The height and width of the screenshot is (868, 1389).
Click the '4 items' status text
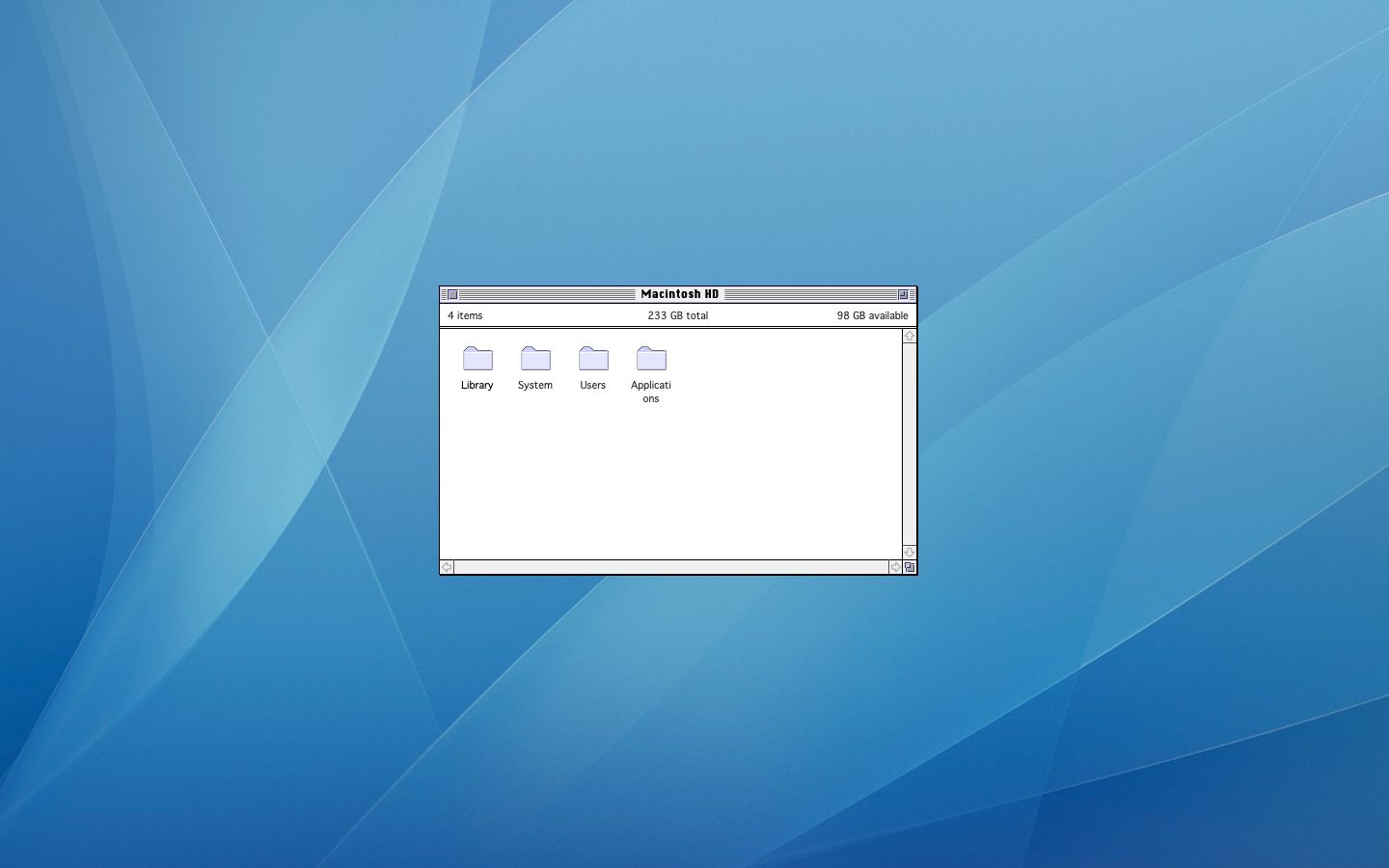pyautogui.click(x=465, y=315)
